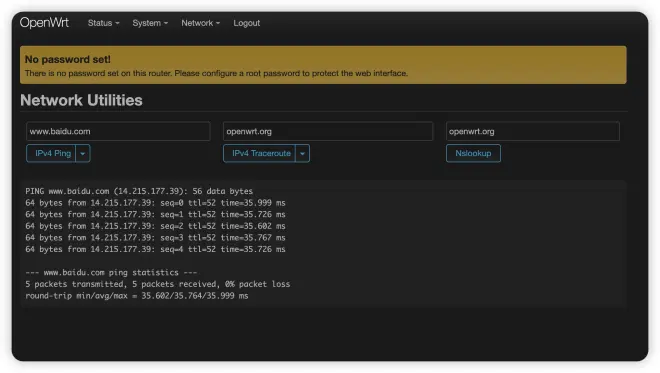This screenshot has width=660, height=373.
Task: Focus the traceroute openwrt.org input field
Action: tap(328, 131)
